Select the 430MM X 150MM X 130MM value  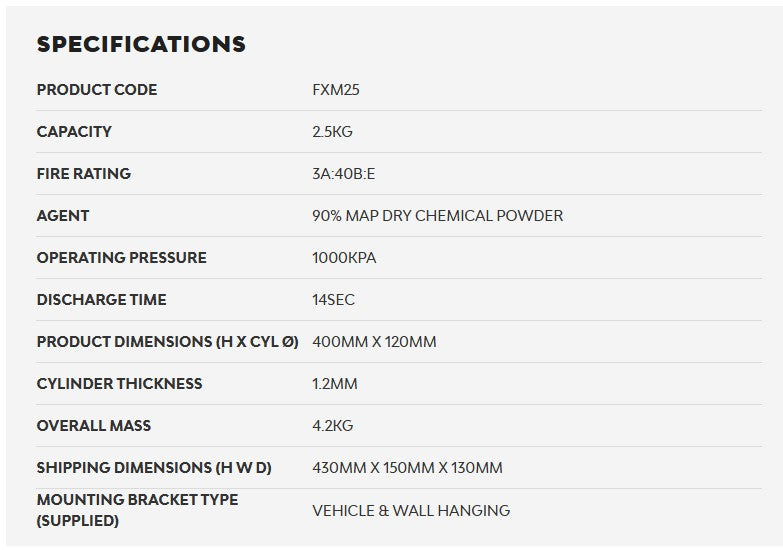(407, 468)
